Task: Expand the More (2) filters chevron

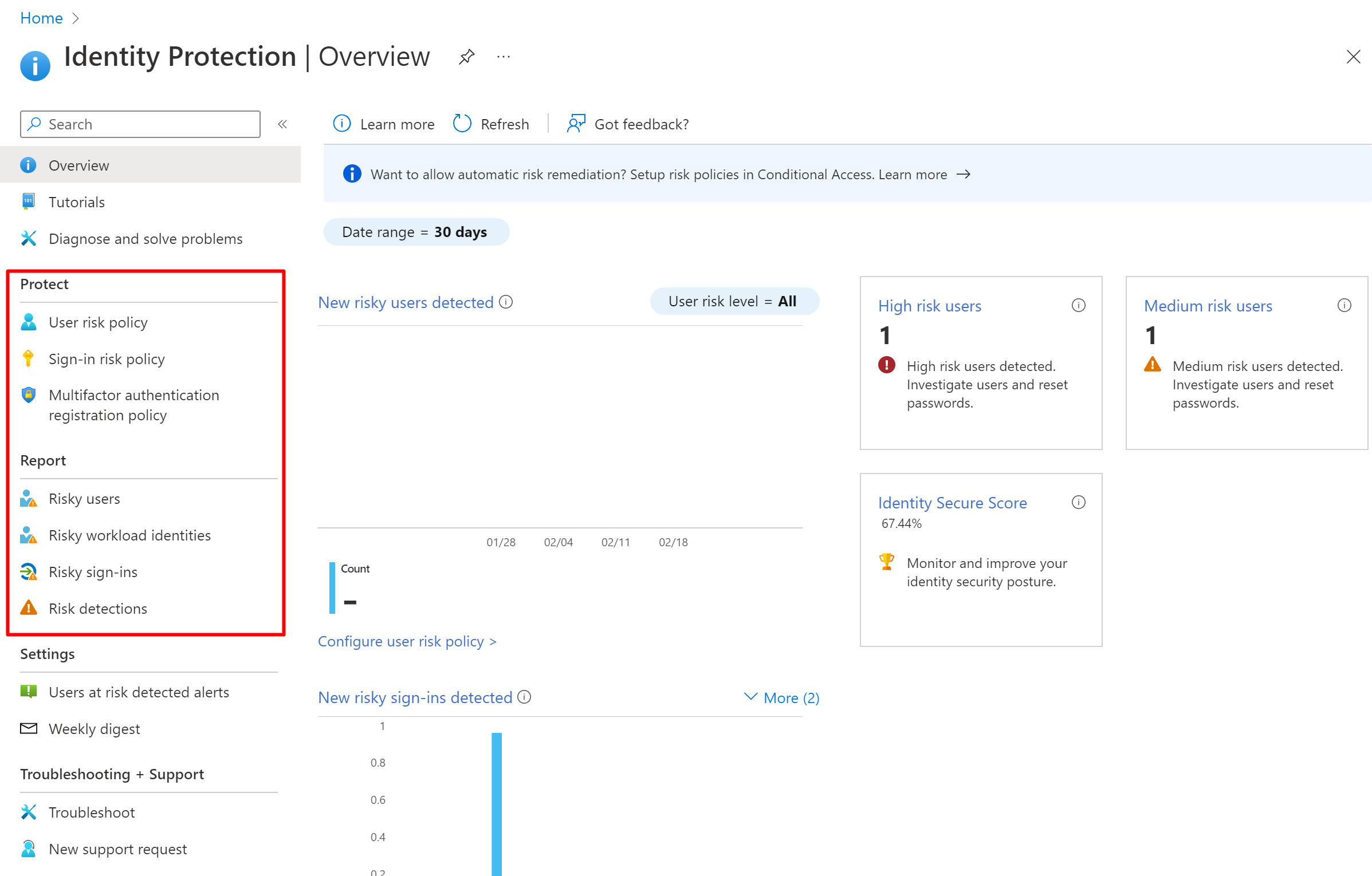Action: [x=750, y=697]
